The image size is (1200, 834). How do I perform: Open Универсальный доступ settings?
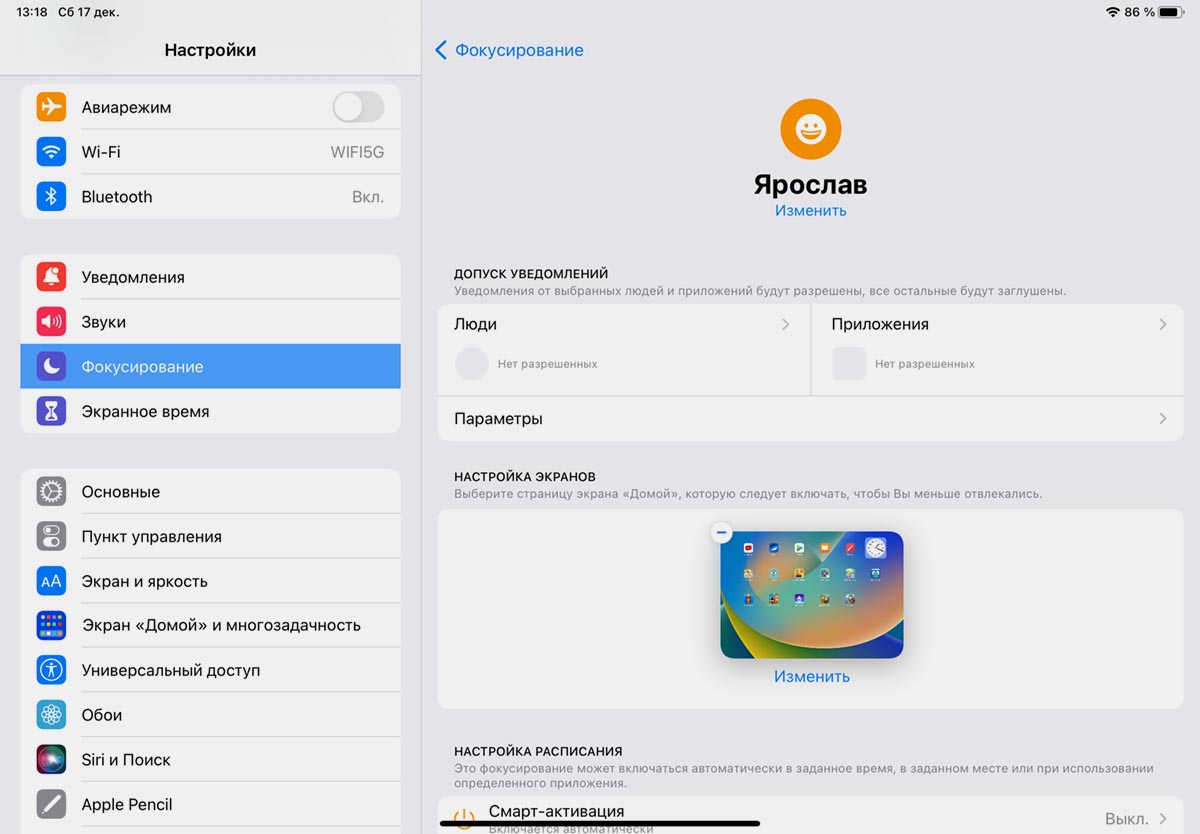[x=210, y=670]
